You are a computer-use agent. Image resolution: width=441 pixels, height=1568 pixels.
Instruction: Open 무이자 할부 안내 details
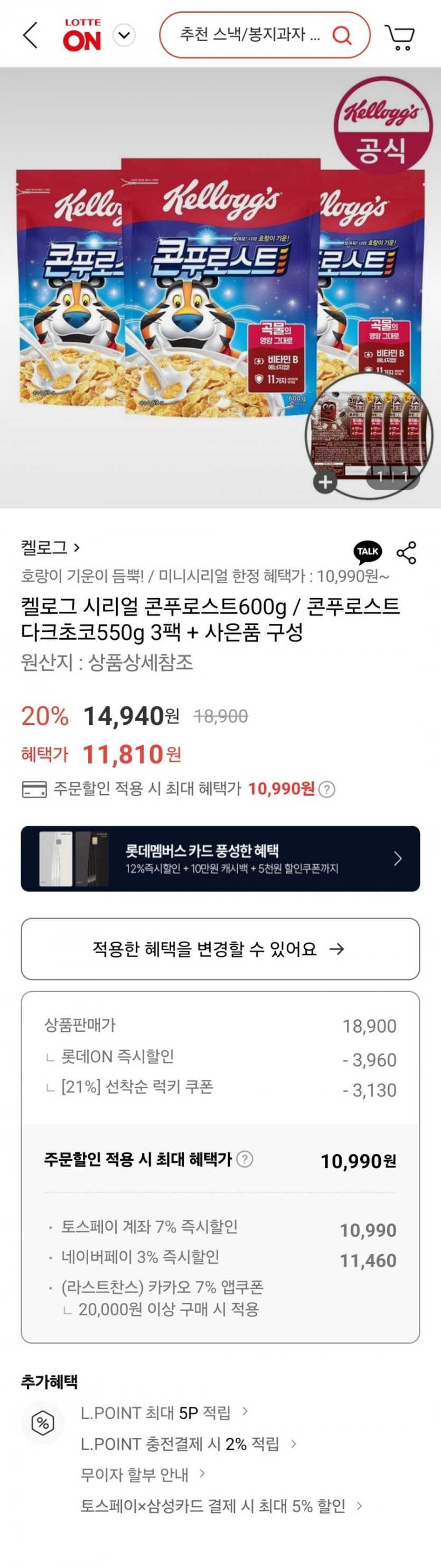tap(143, 1474)
